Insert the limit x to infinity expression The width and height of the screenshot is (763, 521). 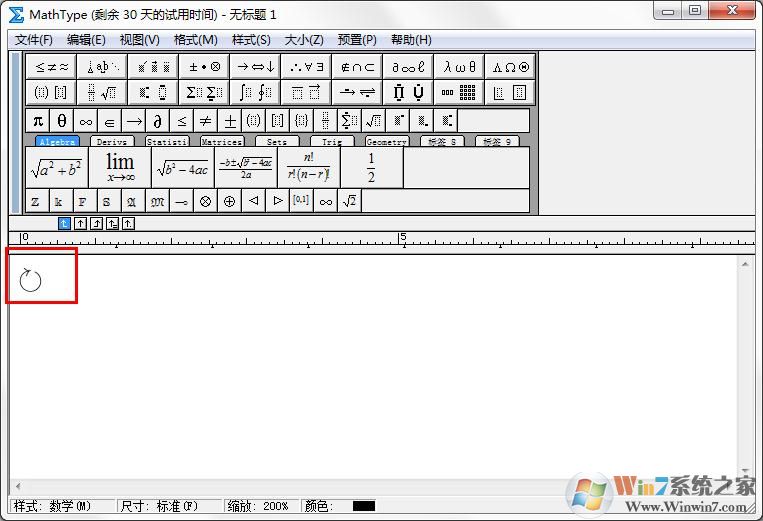[x=120, y=168]
